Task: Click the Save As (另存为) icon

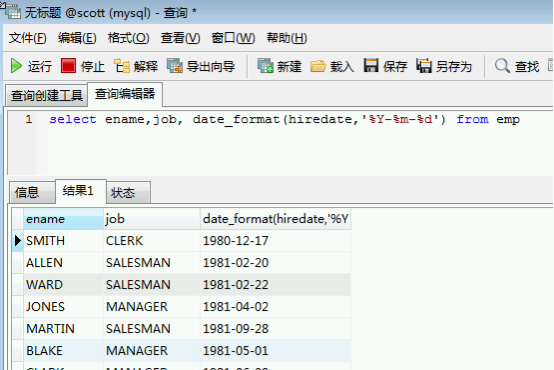Action: point(424,66)
